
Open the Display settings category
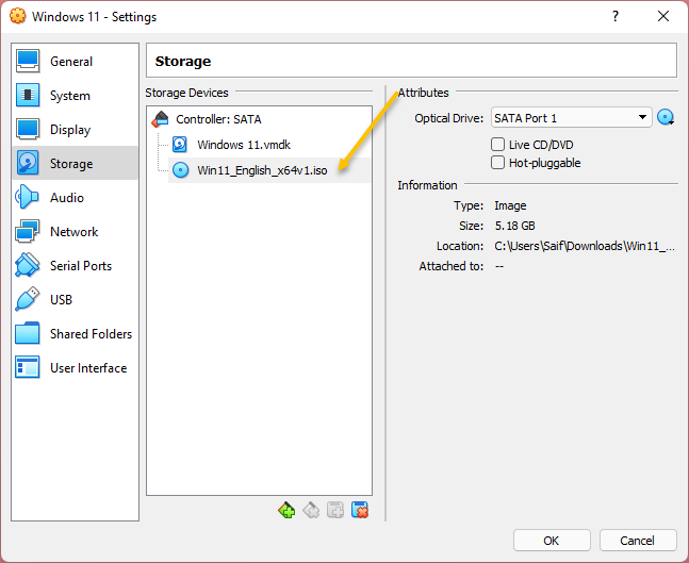point(75,129)
